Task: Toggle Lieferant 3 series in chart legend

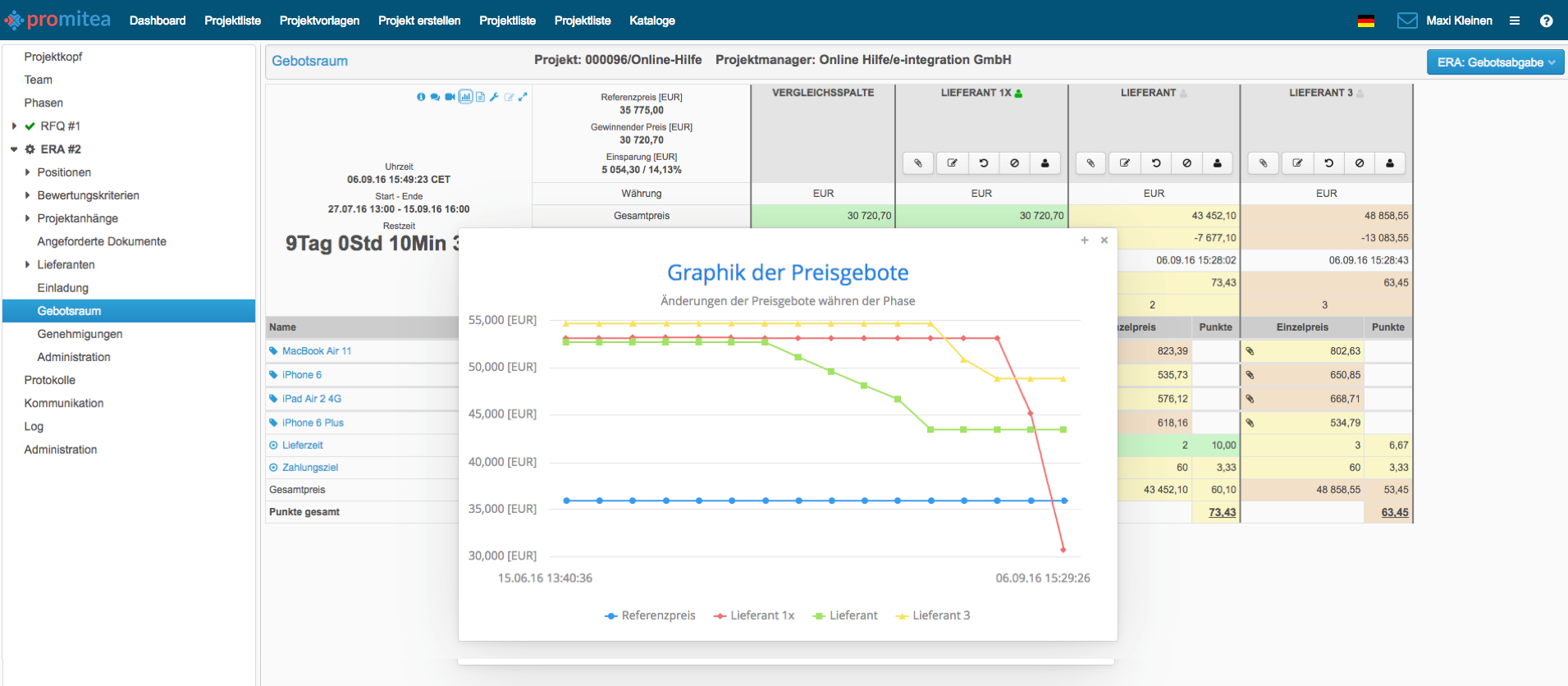Action: tap(933, 615)
